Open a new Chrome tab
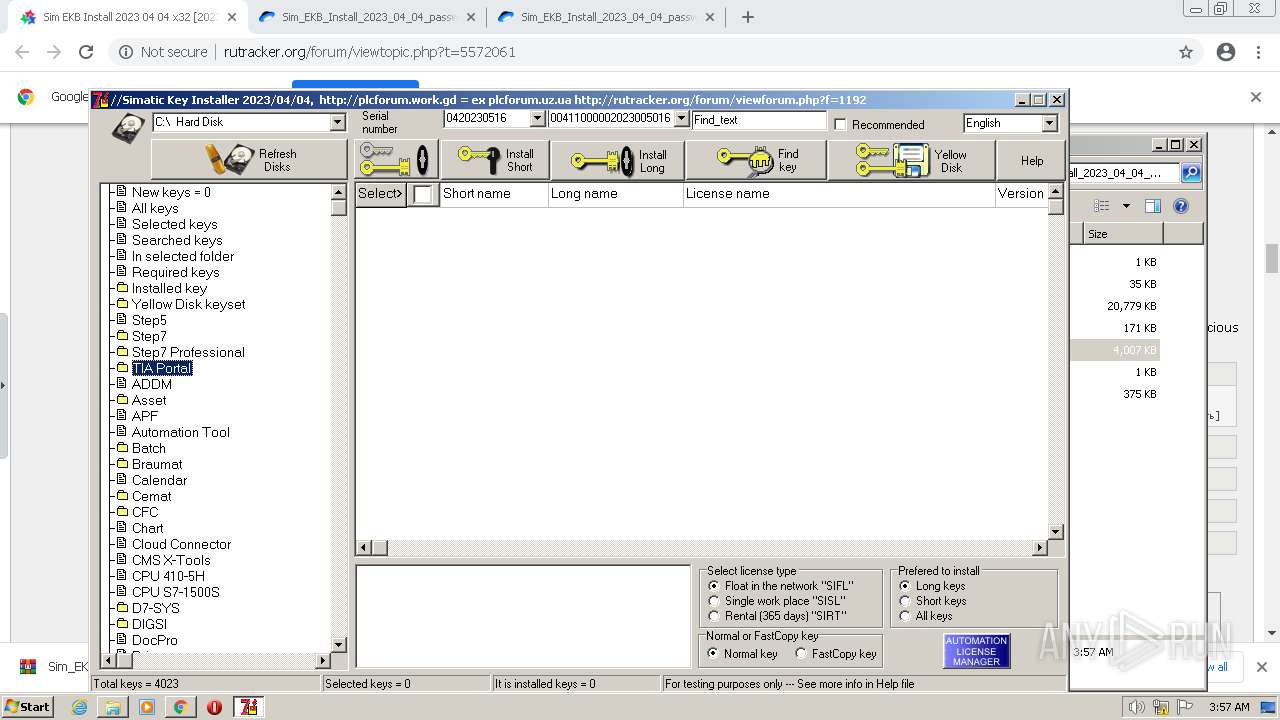Image resolution: width=1280 pixels, height=720 pixels. click(x=748, y=17)
